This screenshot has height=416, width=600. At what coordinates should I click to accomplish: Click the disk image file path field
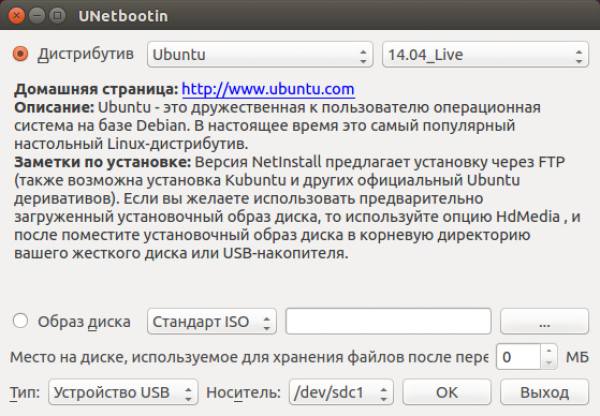(388, 321)
